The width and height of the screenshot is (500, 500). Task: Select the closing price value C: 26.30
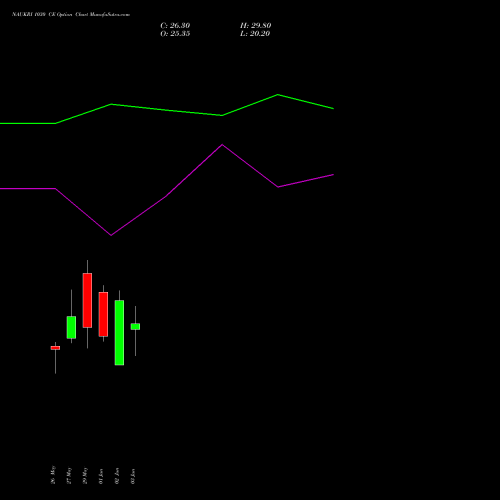point(175,26)
